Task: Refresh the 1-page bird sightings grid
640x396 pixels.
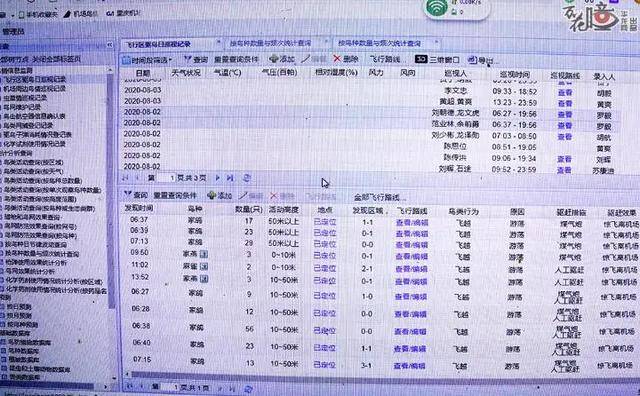Action: [x=248, y=388]
